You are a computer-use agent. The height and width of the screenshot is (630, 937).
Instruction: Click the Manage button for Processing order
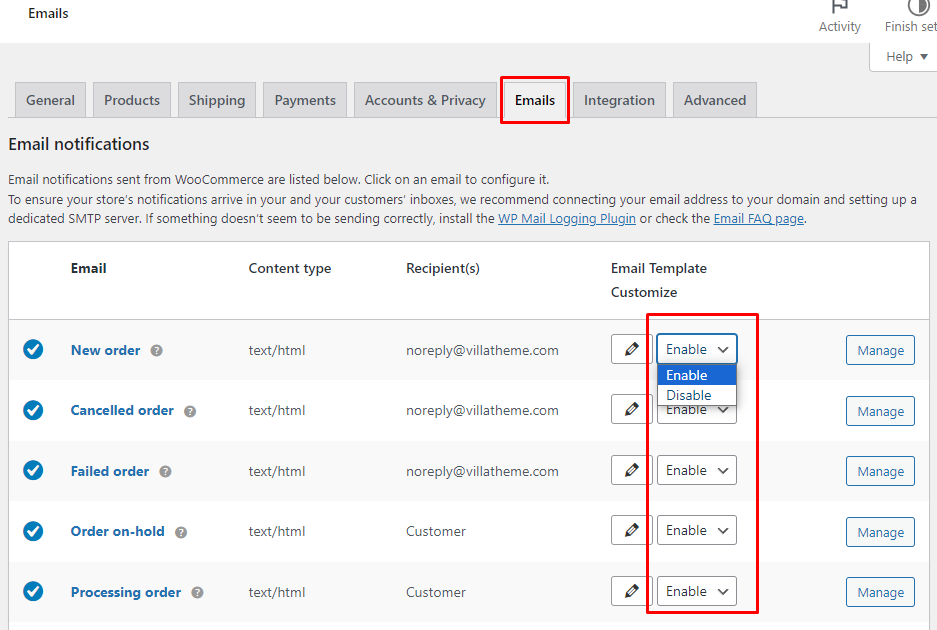click(880, 592)
